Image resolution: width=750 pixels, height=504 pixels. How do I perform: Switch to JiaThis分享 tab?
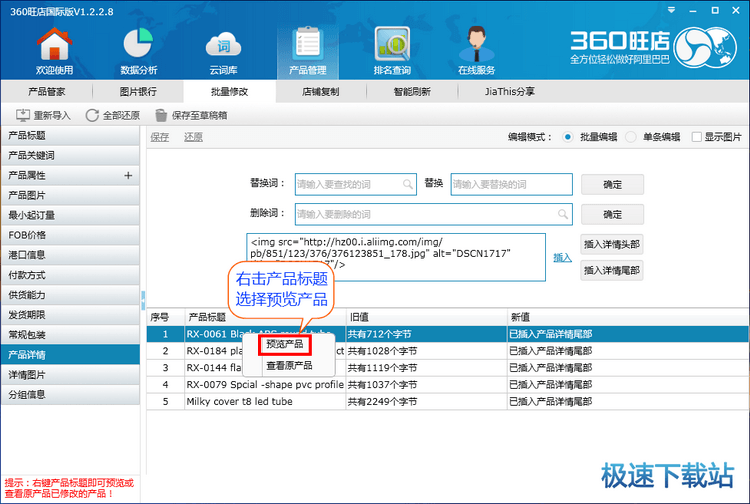[509, 91]
